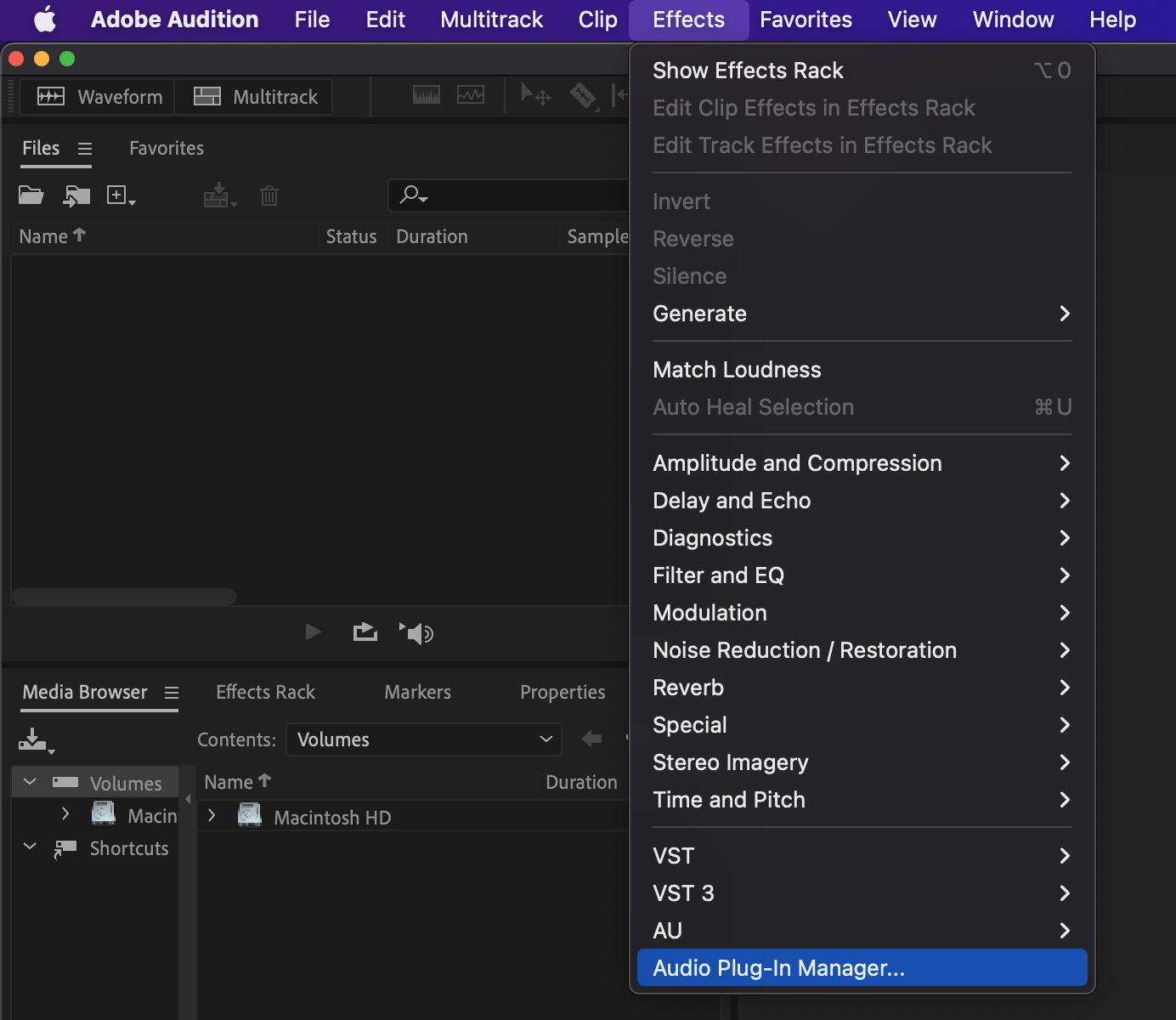Image resolution: width=1176 pixels, height=1020 pixels.
Task: Open the Stereo Imagery submenu
Action: coord(862,762)
